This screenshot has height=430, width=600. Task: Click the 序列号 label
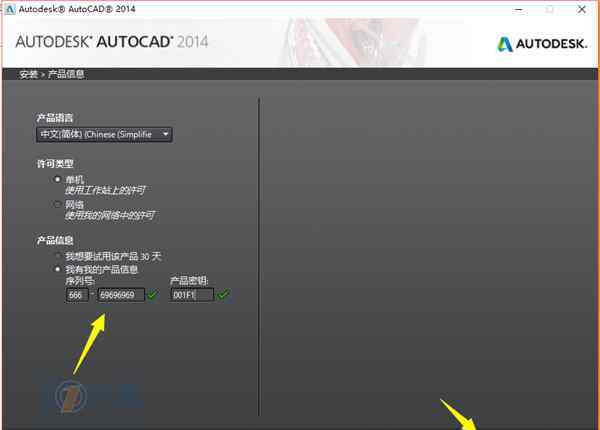[80, 281]
